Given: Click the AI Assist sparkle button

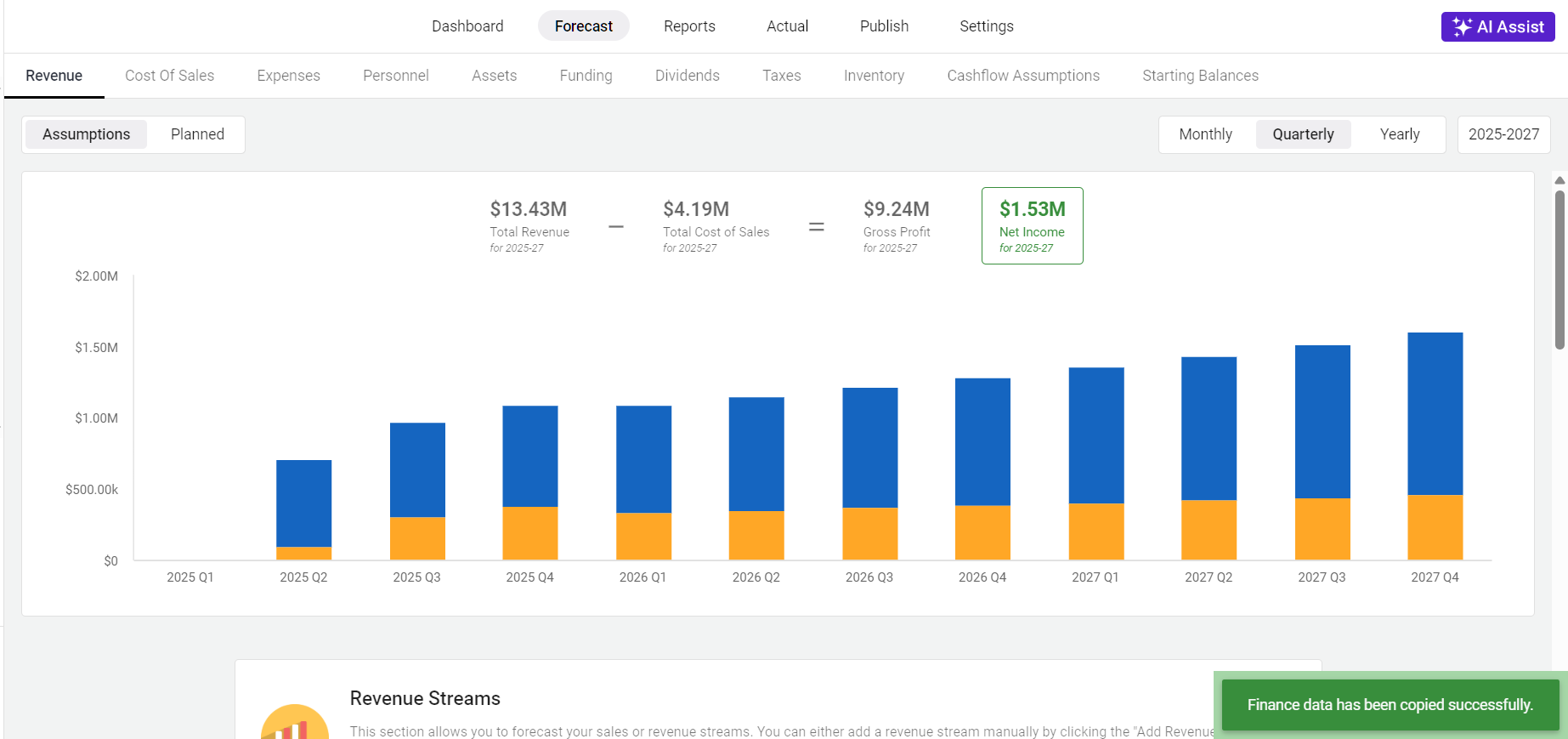Looking at the screenshot, I should tap(1497, 26).
